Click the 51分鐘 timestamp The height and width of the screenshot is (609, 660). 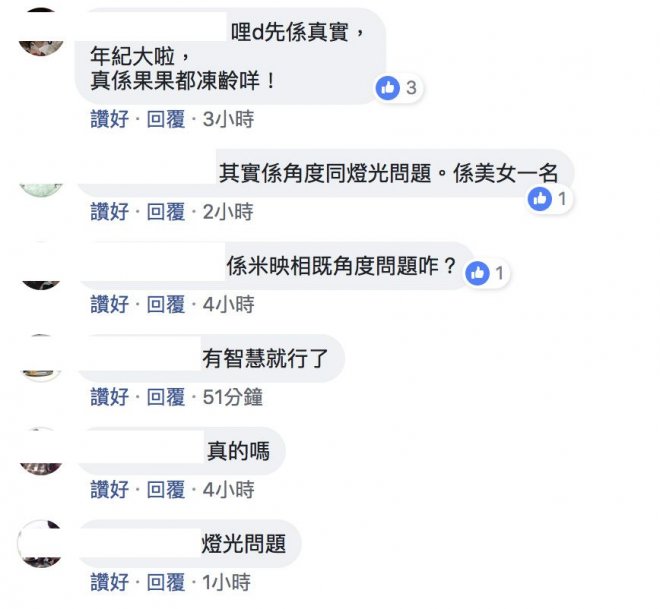tap(233, 397)
